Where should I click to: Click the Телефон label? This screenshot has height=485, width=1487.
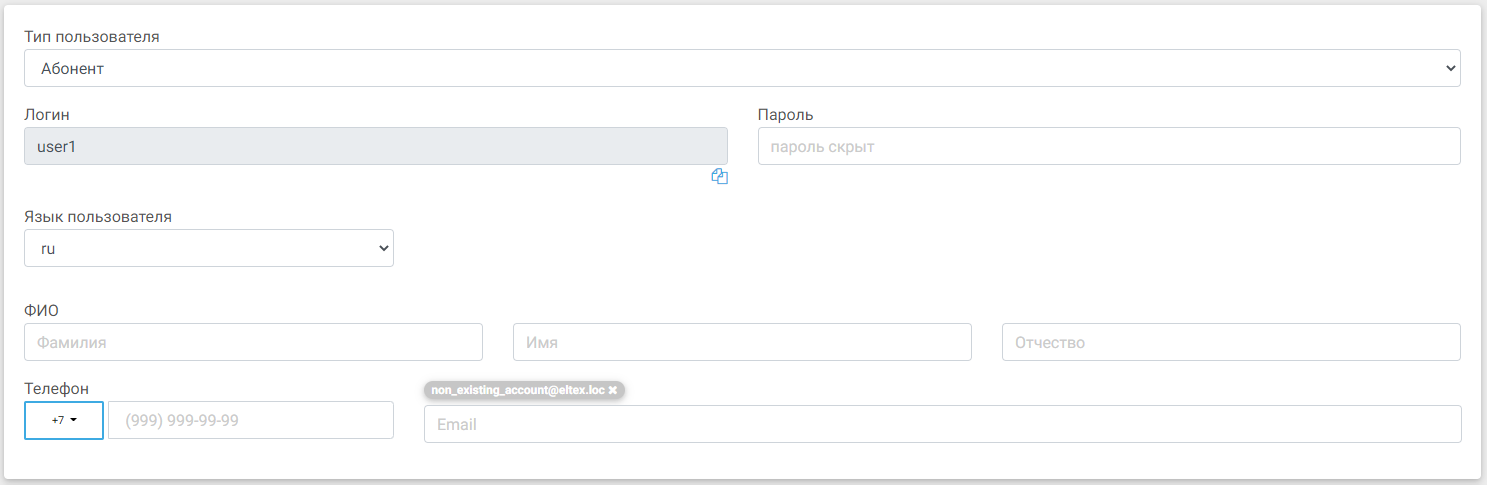click(x=56, y=388)
